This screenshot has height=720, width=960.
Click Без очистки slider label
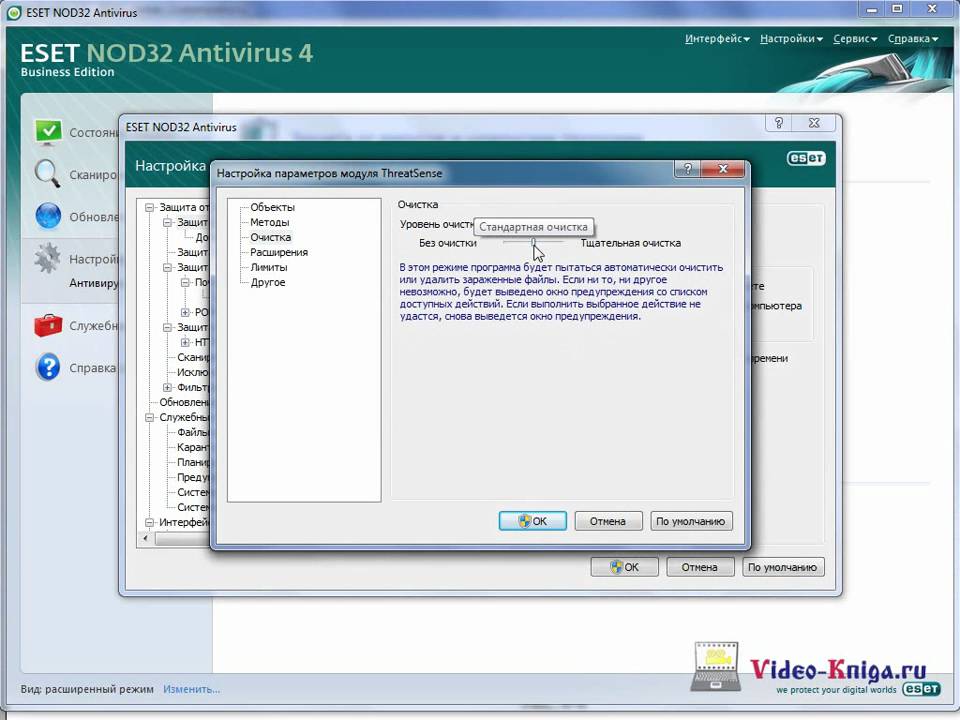[448, 243]
